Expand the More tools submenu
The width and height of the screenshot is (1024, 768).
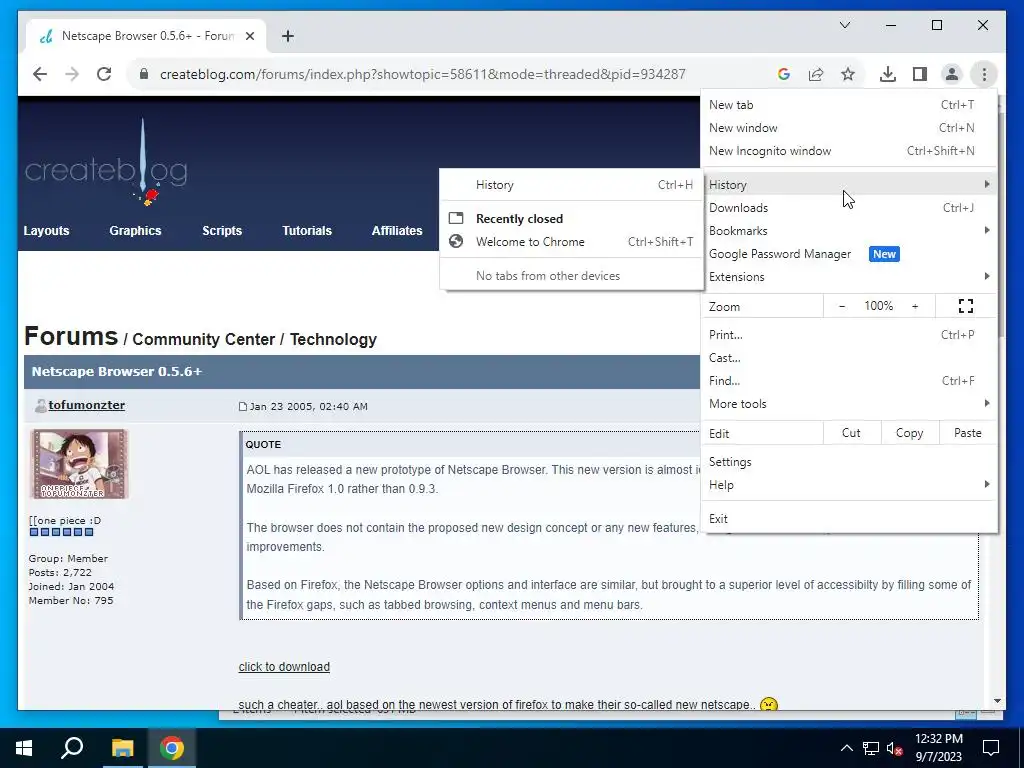click(848, 404)
